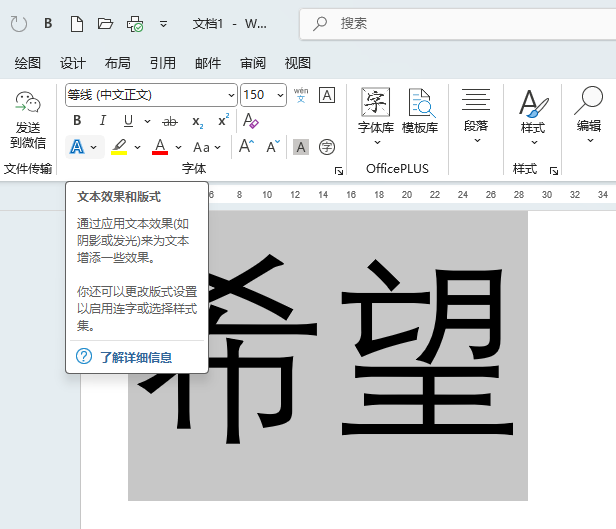Image resolution: width=616 pixels, height=529 pixels.
Task: Open the 绘图 tab
Action: pos(28,63)
